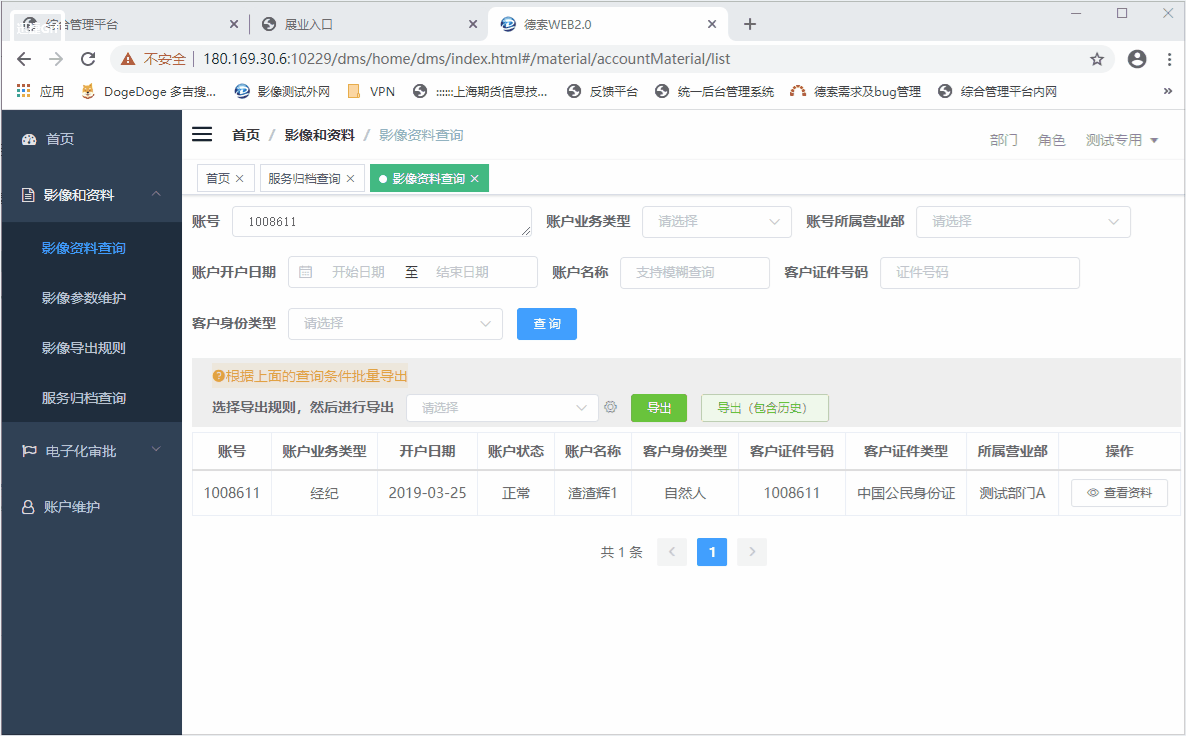Close the 展业入口 browser tab
Viewport: 1186px width, 736px height.
click(x=473, y=24)
